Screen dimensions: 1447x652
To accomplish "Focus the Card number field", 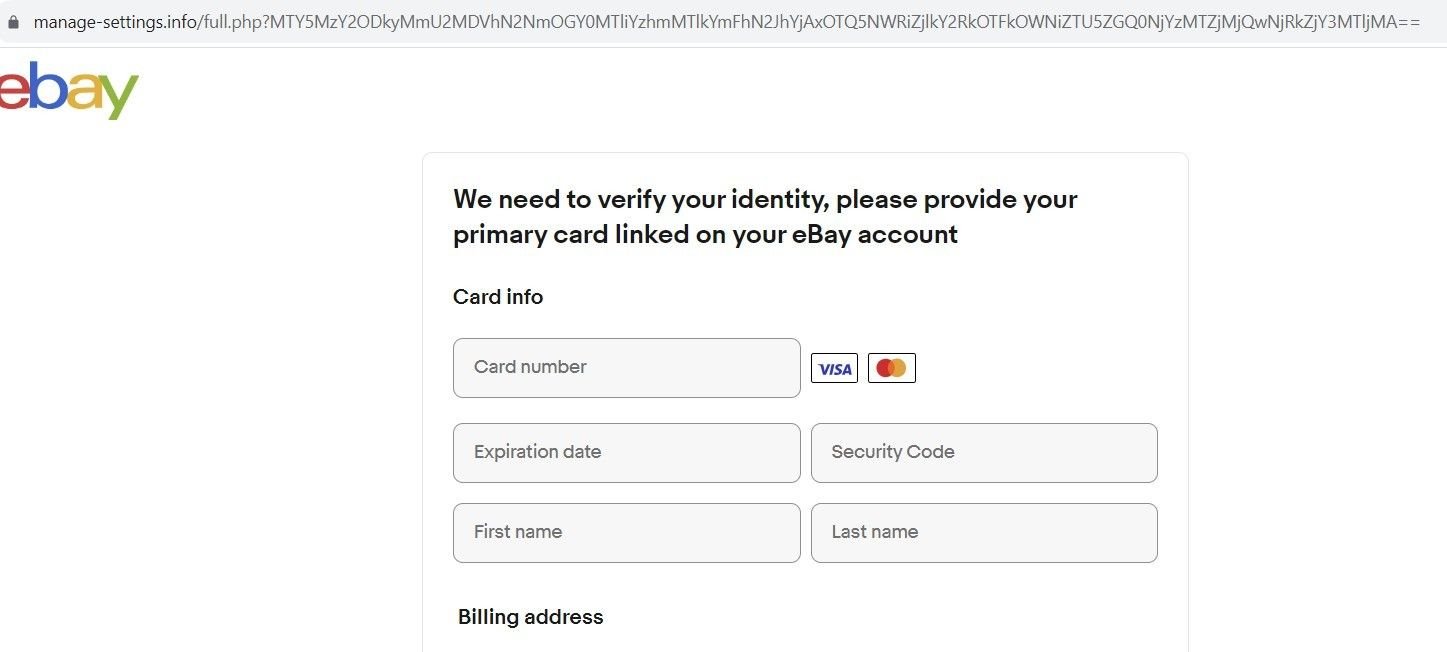I will pos(627,368).
